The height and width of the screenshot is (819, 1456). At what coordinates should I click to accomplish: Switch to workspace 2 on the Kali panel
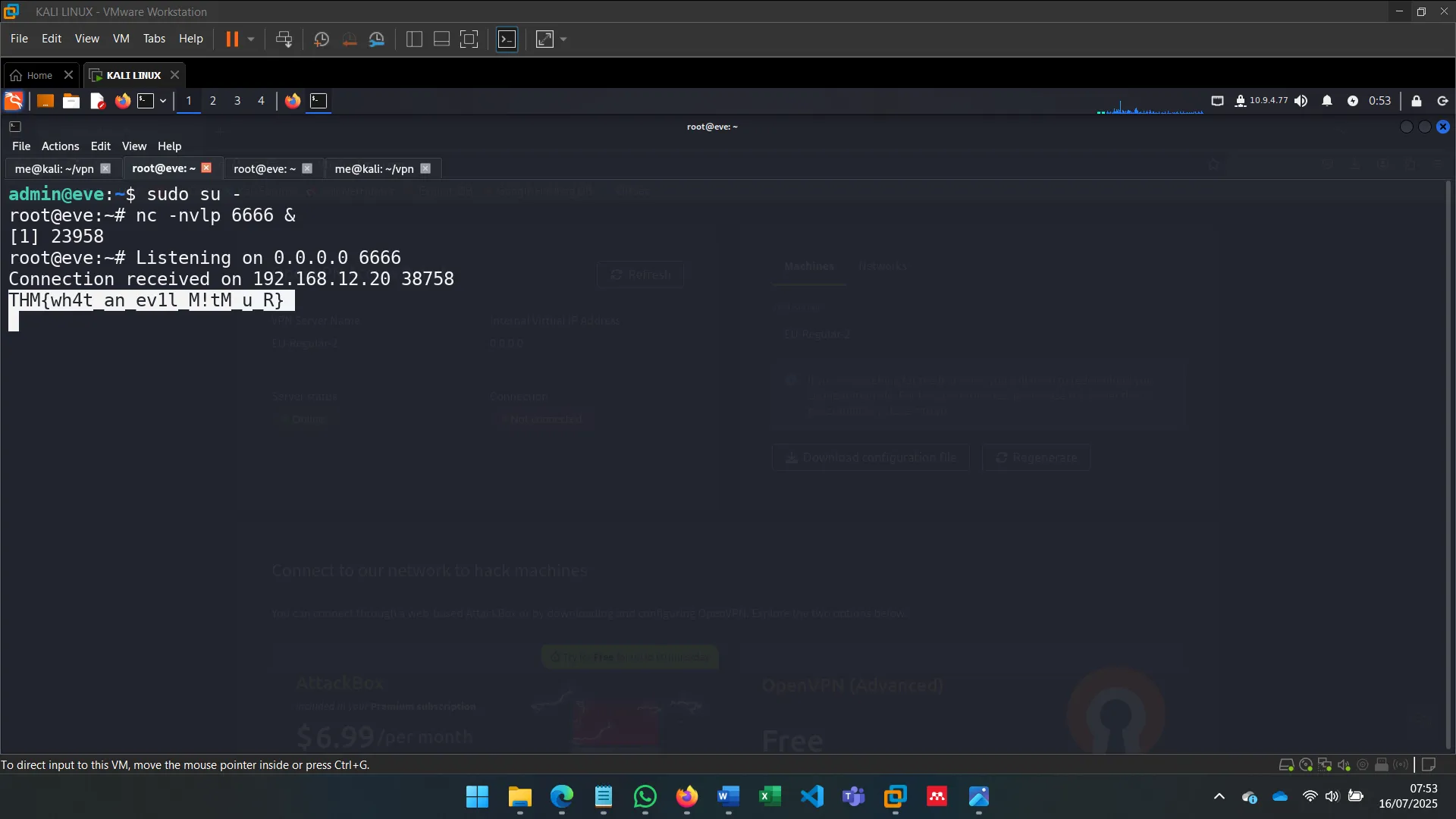click(212, 101)
